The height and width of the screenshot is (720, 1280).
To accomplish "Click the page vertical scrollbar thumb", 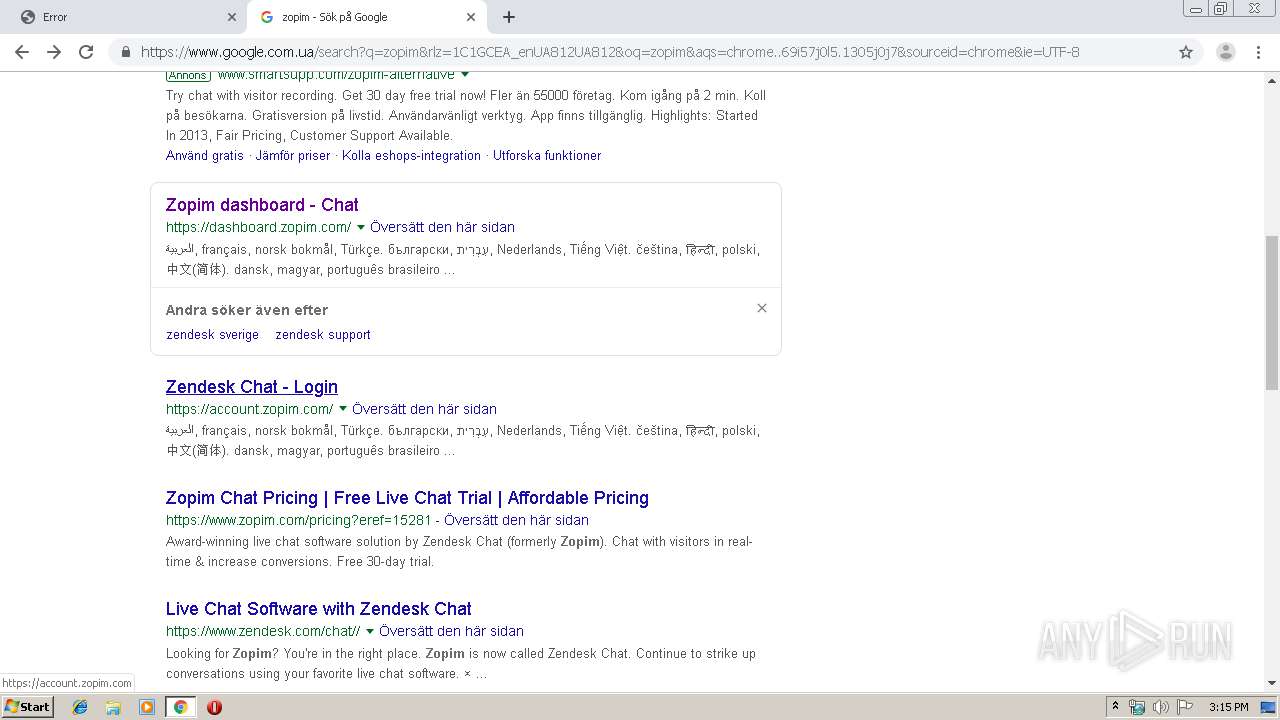I will tap(1272, 312).
